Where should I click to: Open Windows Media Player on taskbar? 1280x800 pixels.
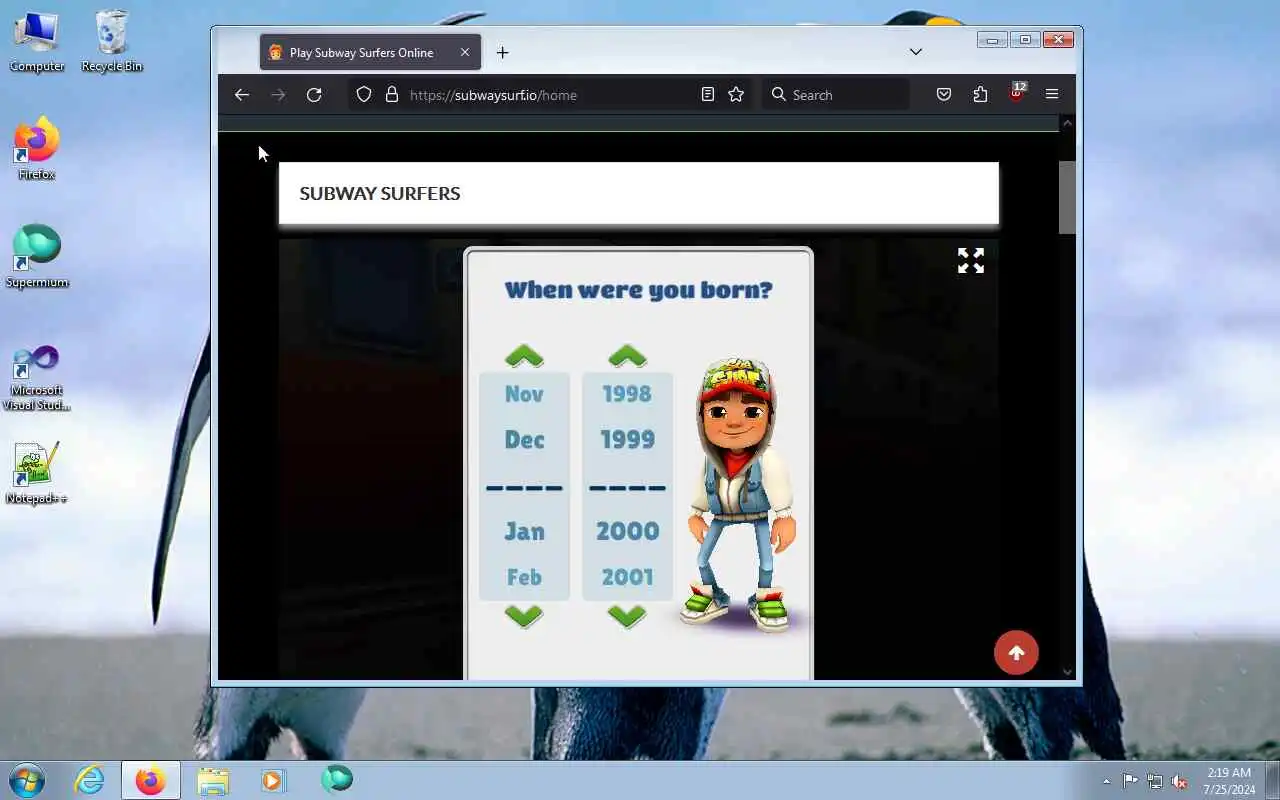(x=273, y=780)
